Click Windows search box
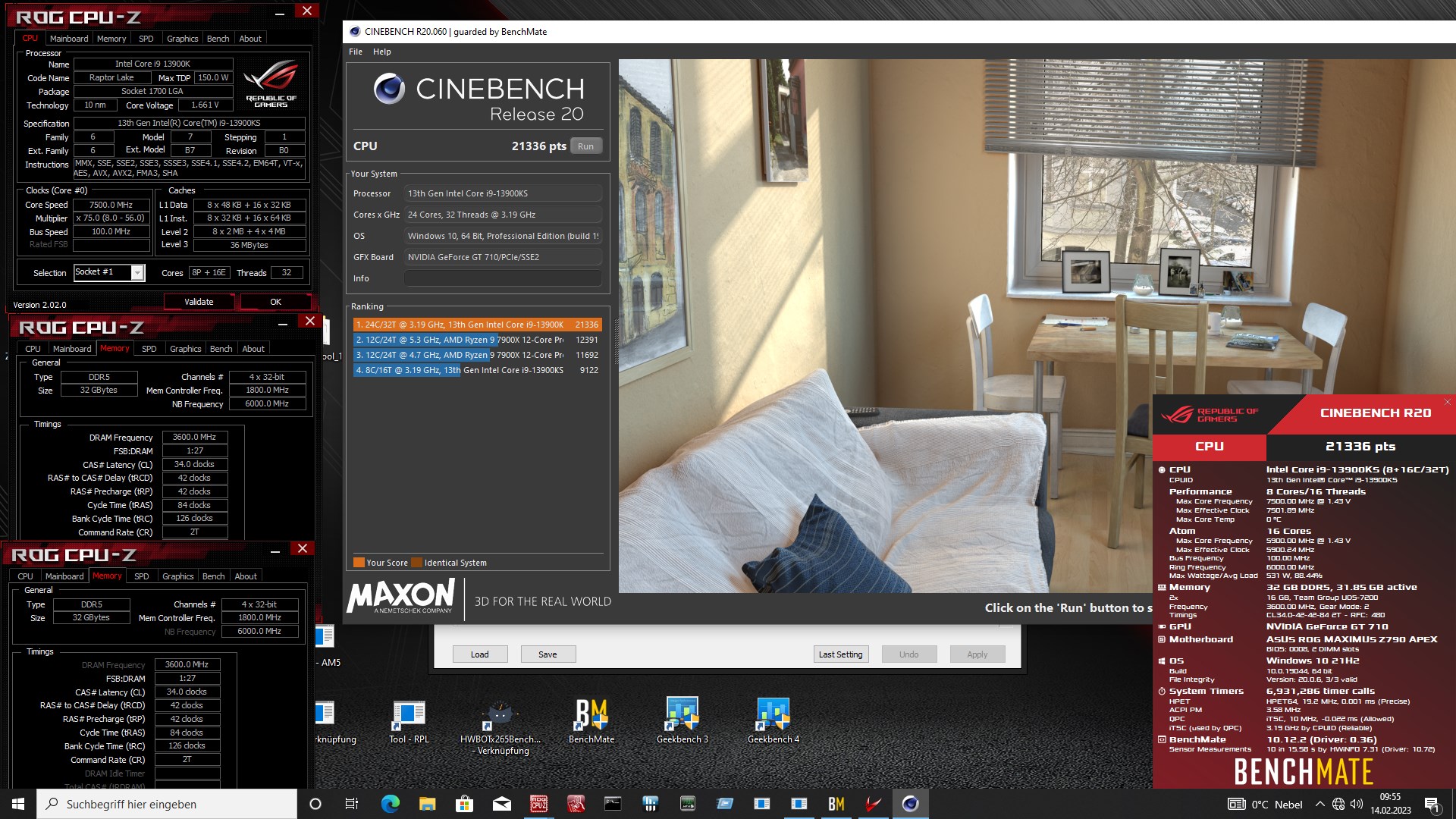 (167, 804)
